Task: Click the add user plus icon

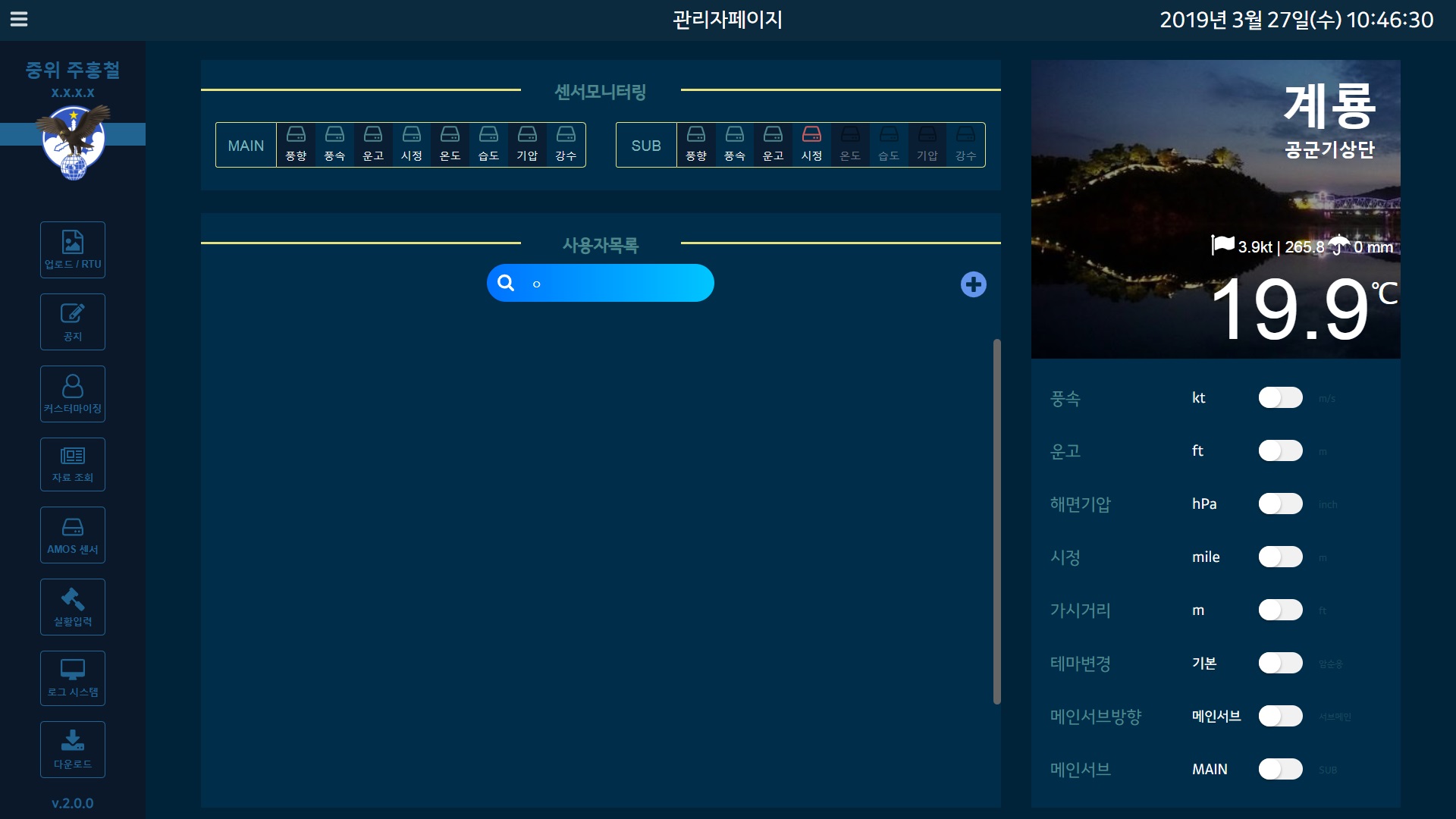Action: coord(973,284)
